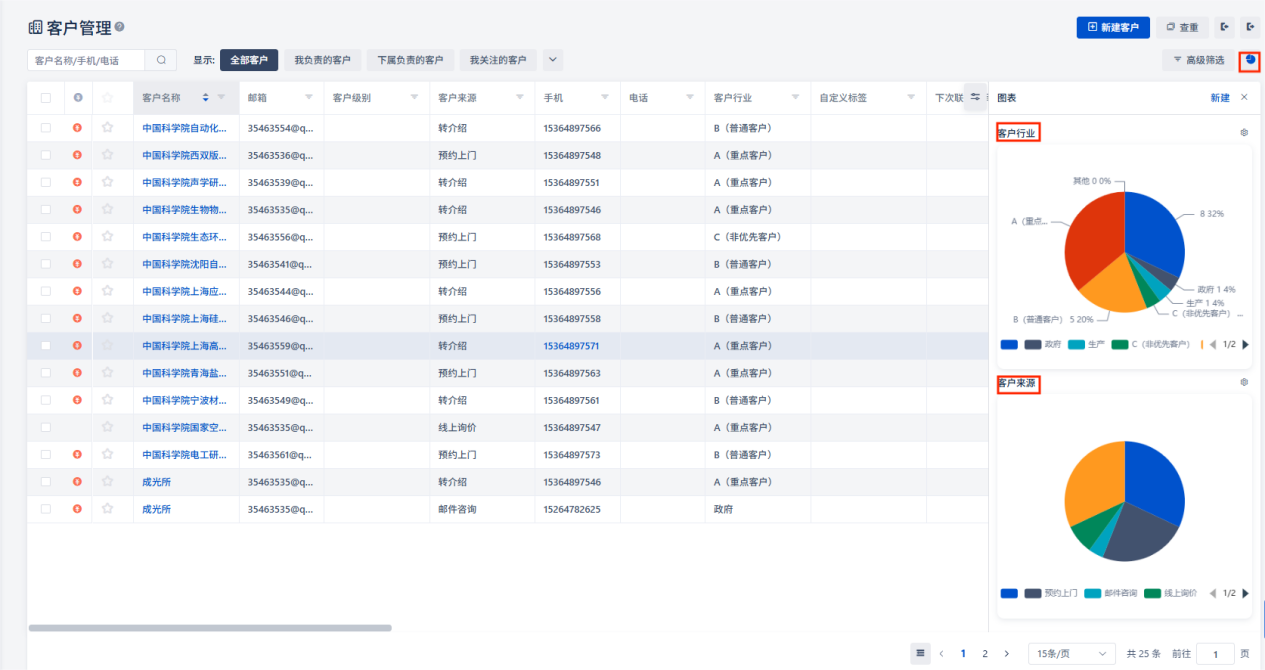This screenshot has height=670, width=1265.
Task: Sort by 客户名称 column arrows
Action: (206, 97)
